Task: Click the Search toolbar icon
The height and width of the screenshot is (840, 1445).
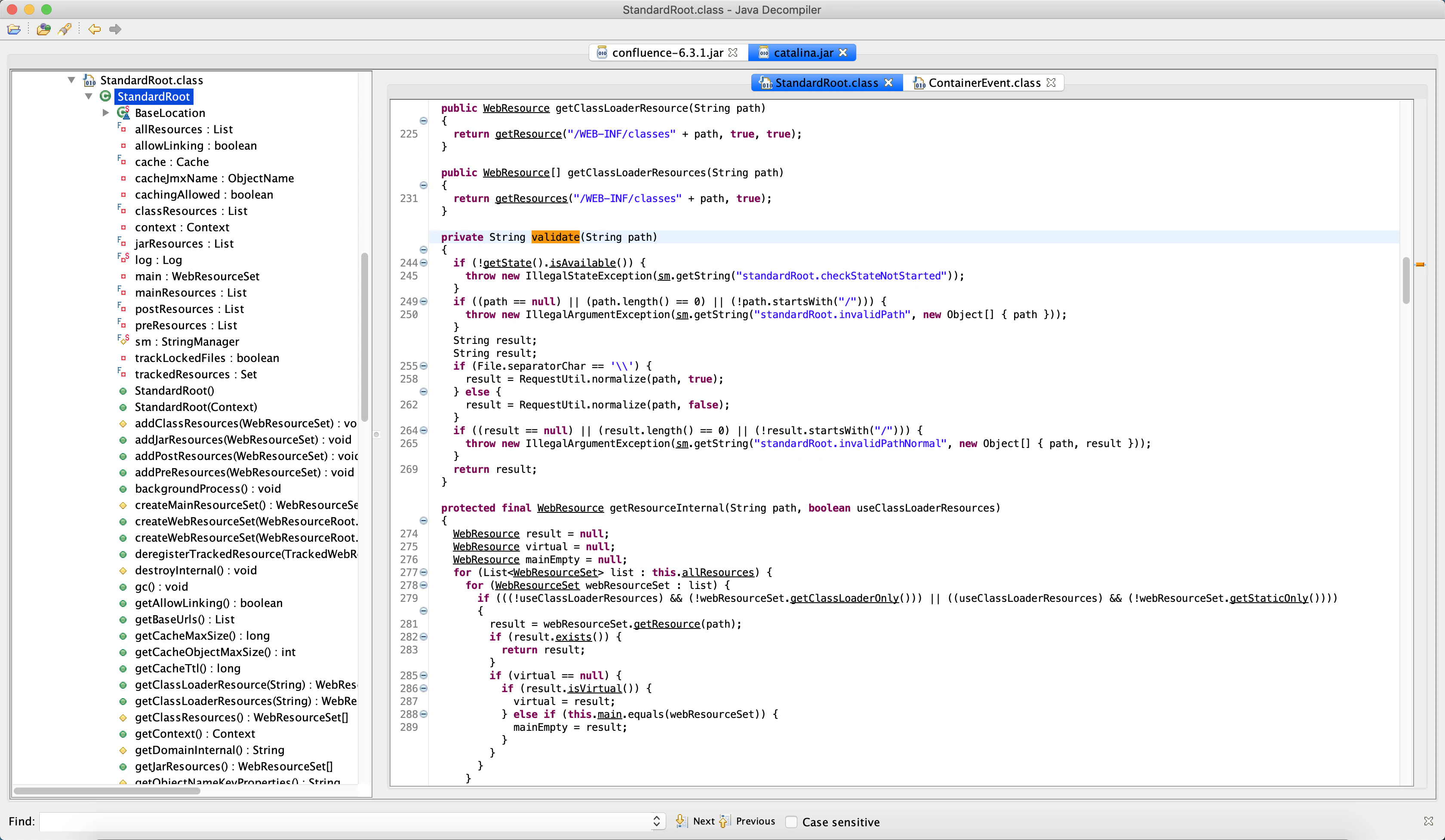Action: (64, 29)
